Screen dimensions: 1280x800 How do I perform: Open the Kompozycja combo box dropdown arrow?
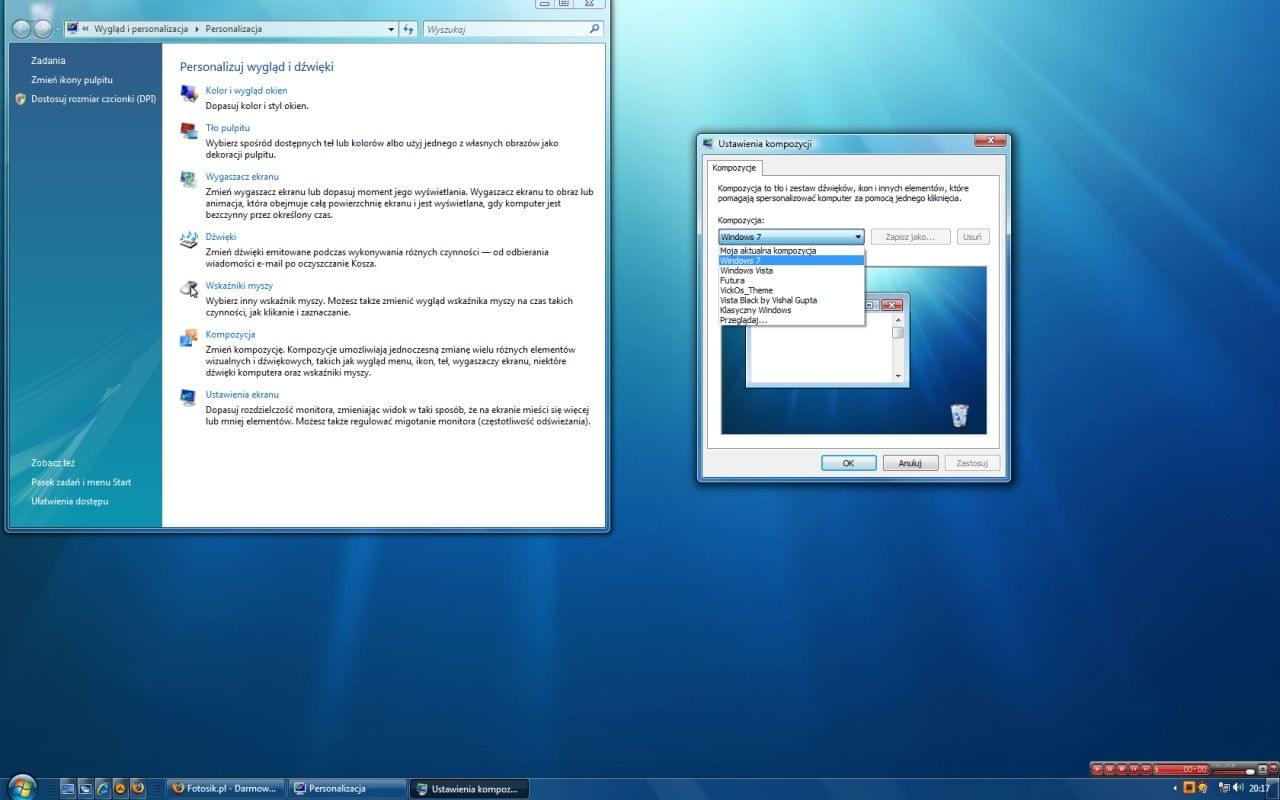tap(858, 237)
